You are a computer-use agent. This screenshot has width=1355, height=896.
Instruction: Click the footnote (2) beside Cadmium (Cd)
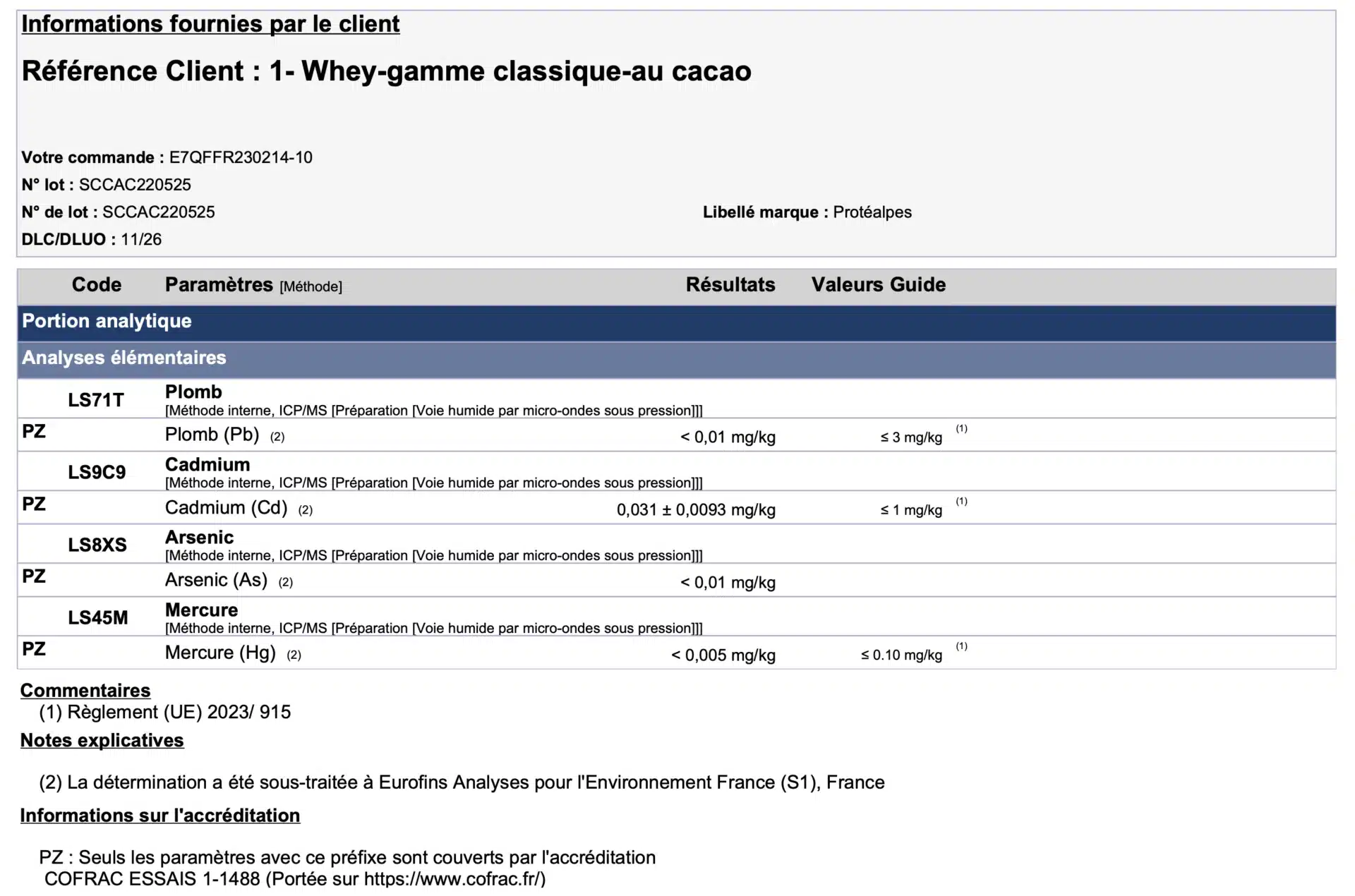click(x=305, y=509)
